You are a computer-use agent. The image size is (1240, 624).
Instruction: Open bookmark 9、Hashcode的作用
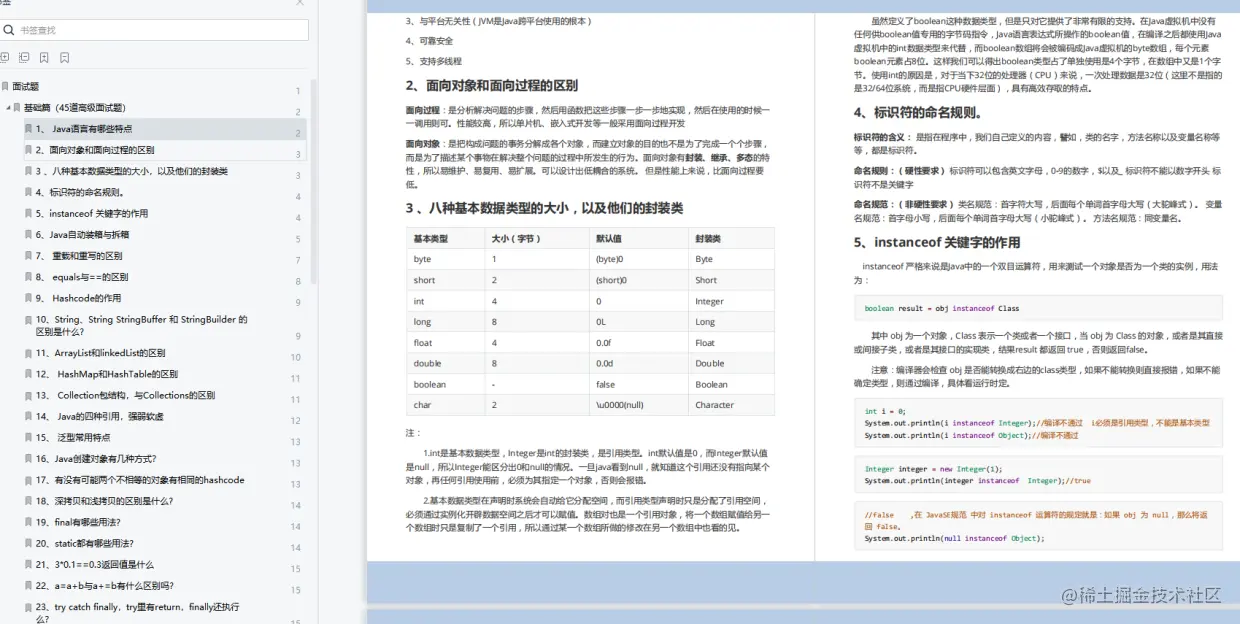78,298
